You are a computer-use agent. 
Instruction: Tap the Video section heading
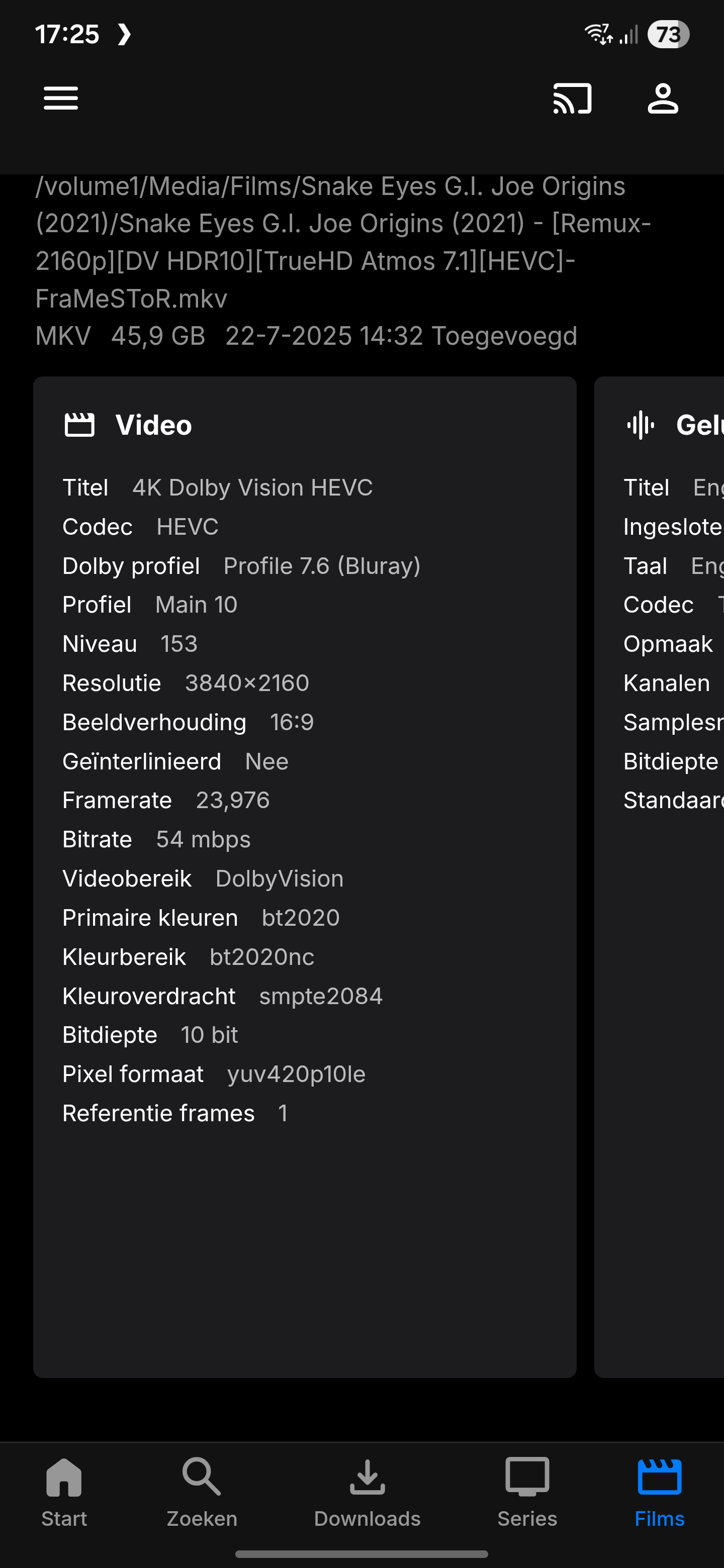point(153,425)
